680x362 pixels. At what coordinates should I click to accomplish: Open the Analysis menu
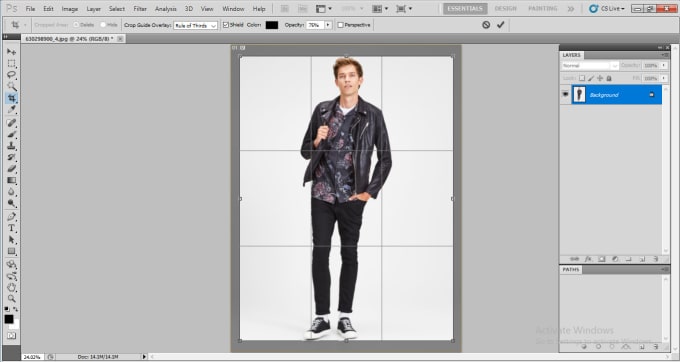click(166, 9)
